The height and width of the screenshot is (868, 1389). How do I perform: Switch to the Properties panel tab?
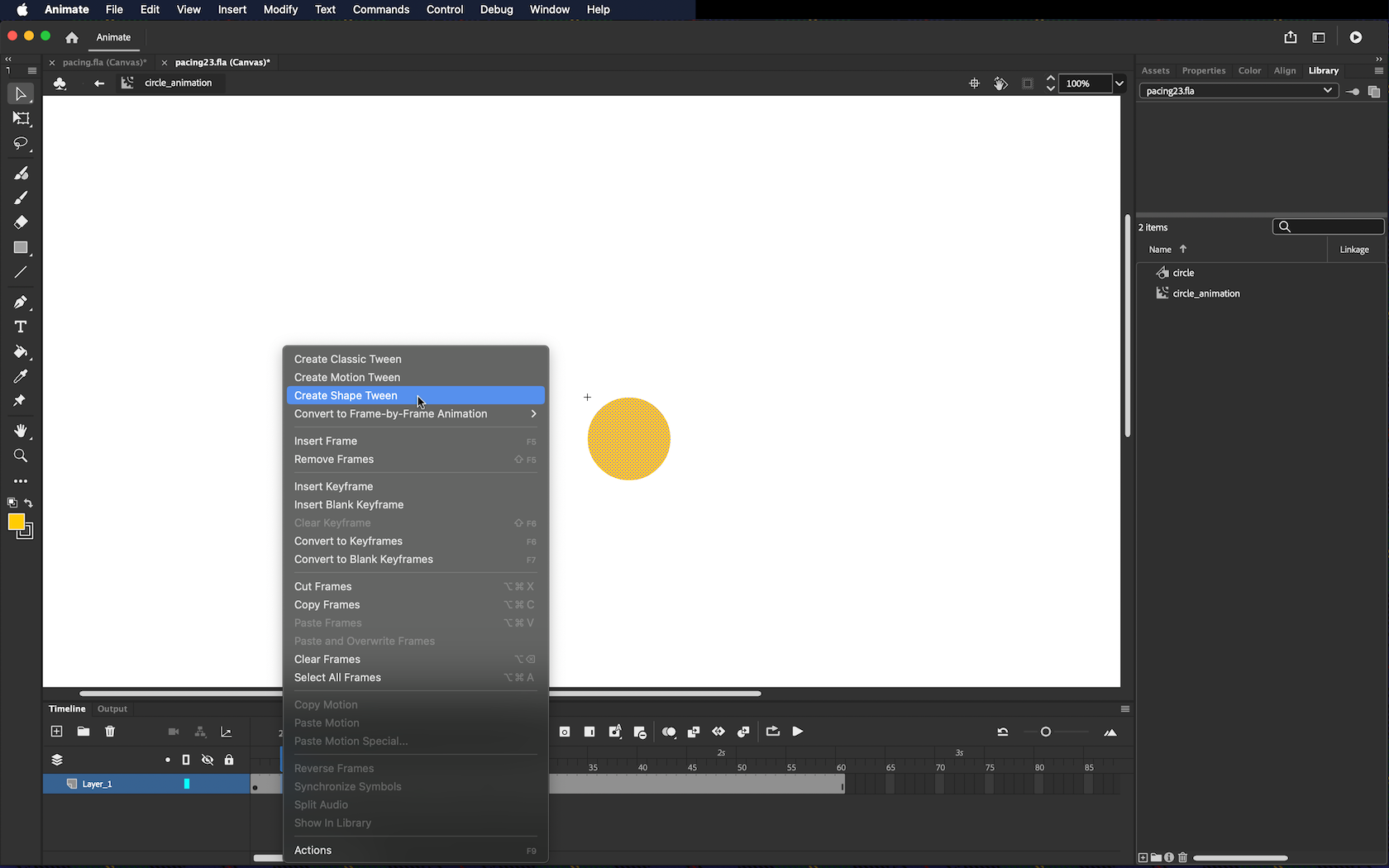click(1203, 70)
